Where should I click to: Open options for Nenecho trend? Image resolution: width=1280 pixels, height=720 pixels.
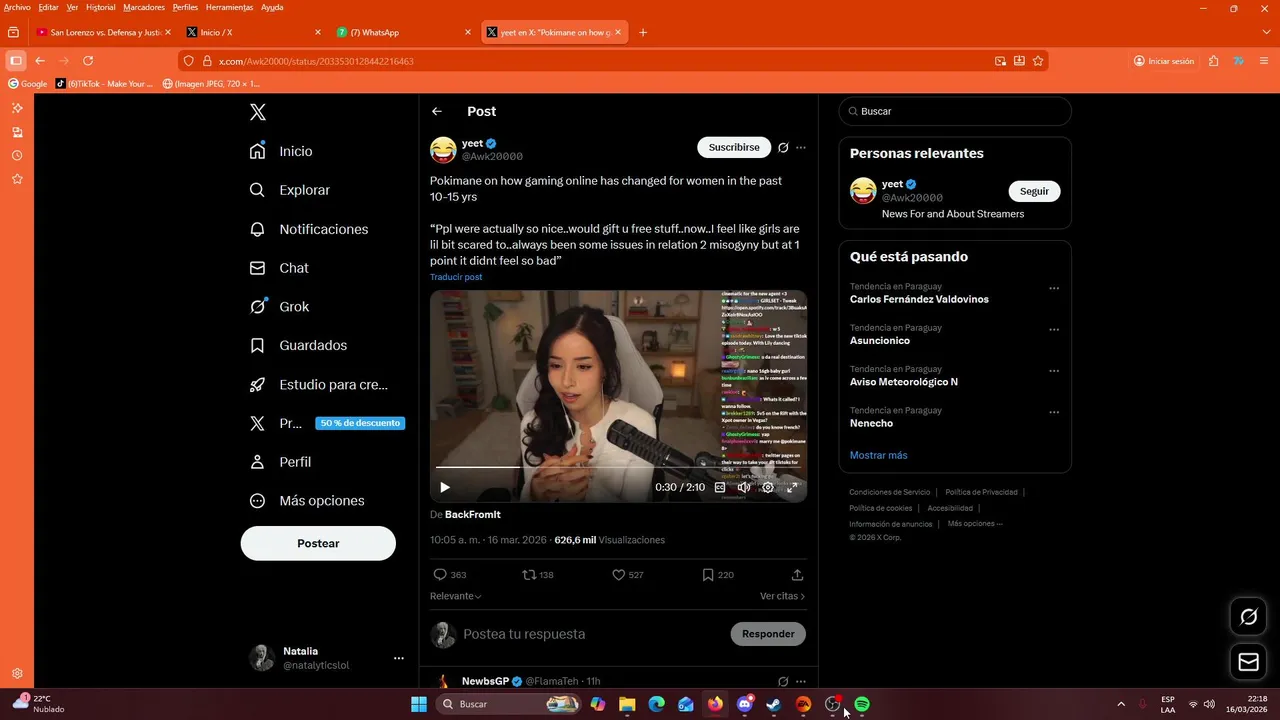(1054, 412)
